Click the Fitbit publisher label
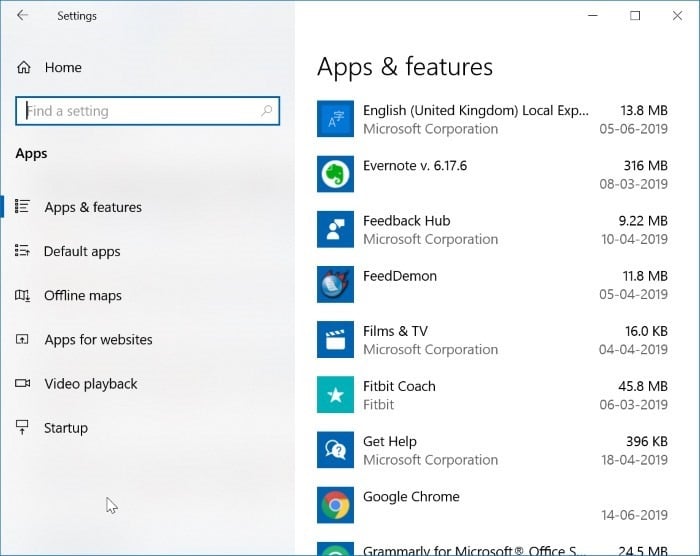 click(378, 405)
